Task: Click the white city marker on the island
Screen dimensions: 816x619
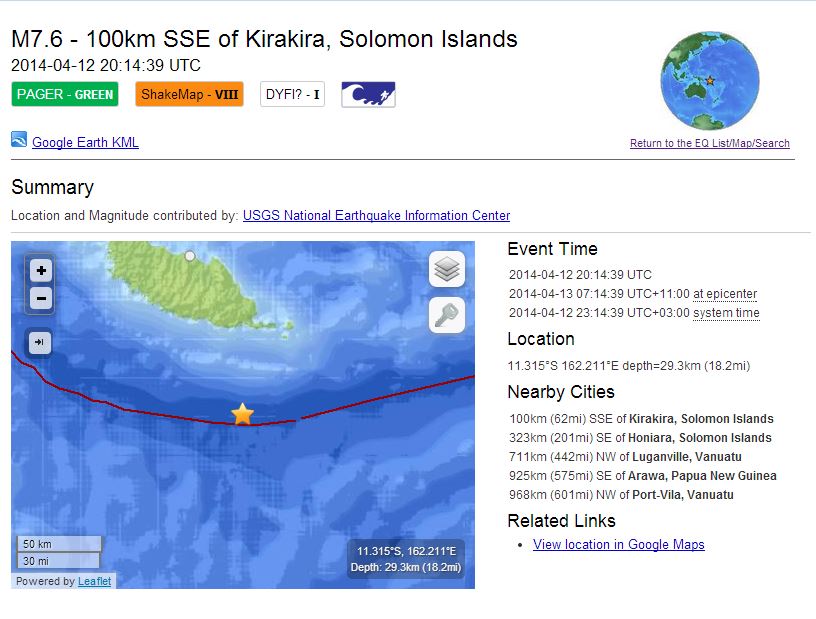Action: (x=190, y=256)
